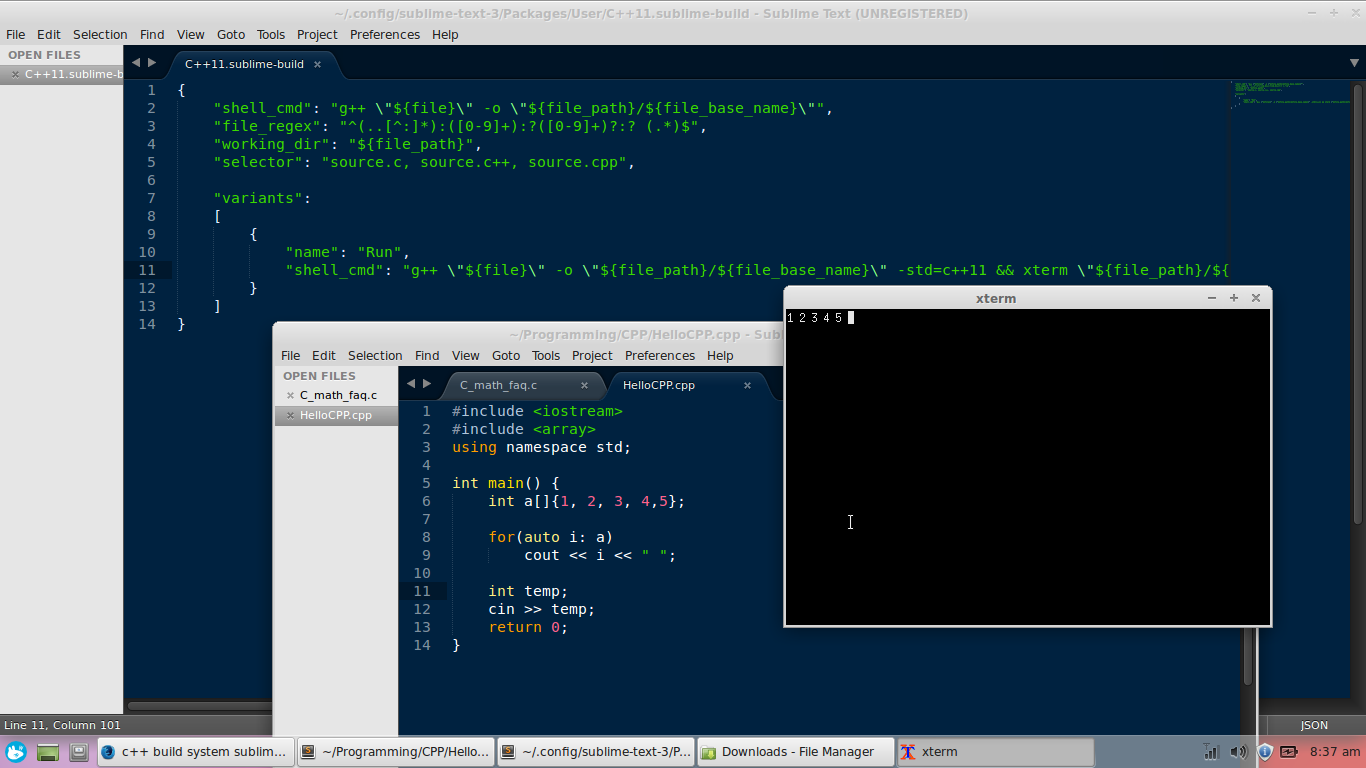Click the blue shield update notifier icon
The width and height of the screenshot is (1366, 768).
click(x=1263, y=752)
